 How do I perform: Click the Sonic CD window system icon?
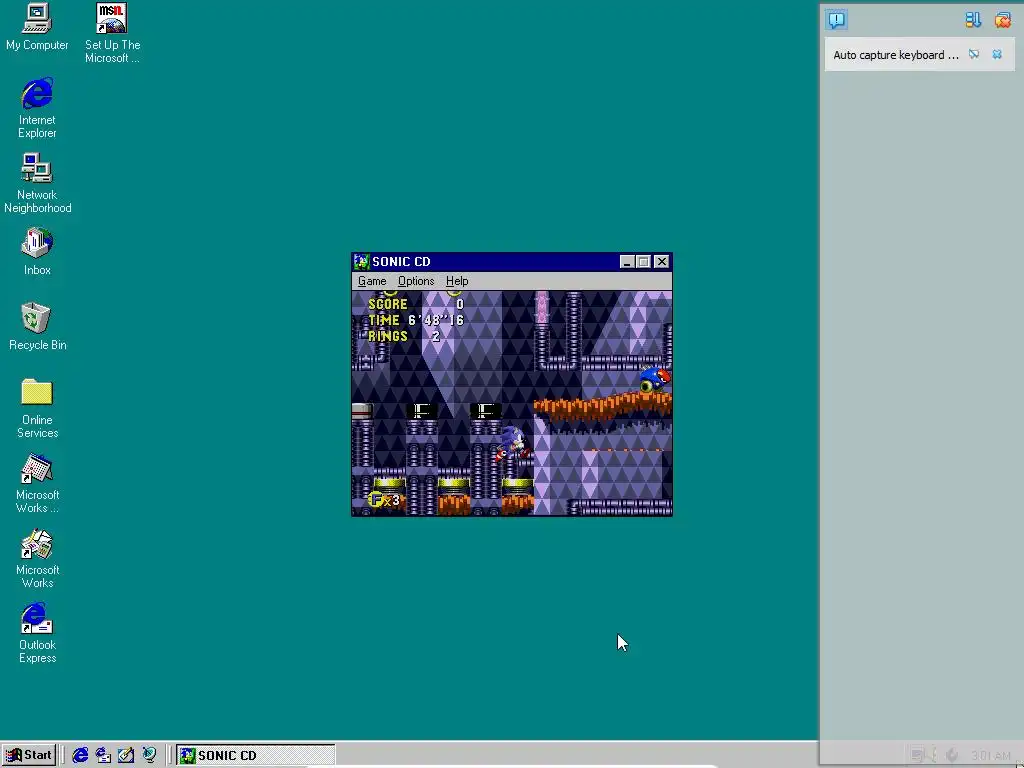(x=361, y=262)
